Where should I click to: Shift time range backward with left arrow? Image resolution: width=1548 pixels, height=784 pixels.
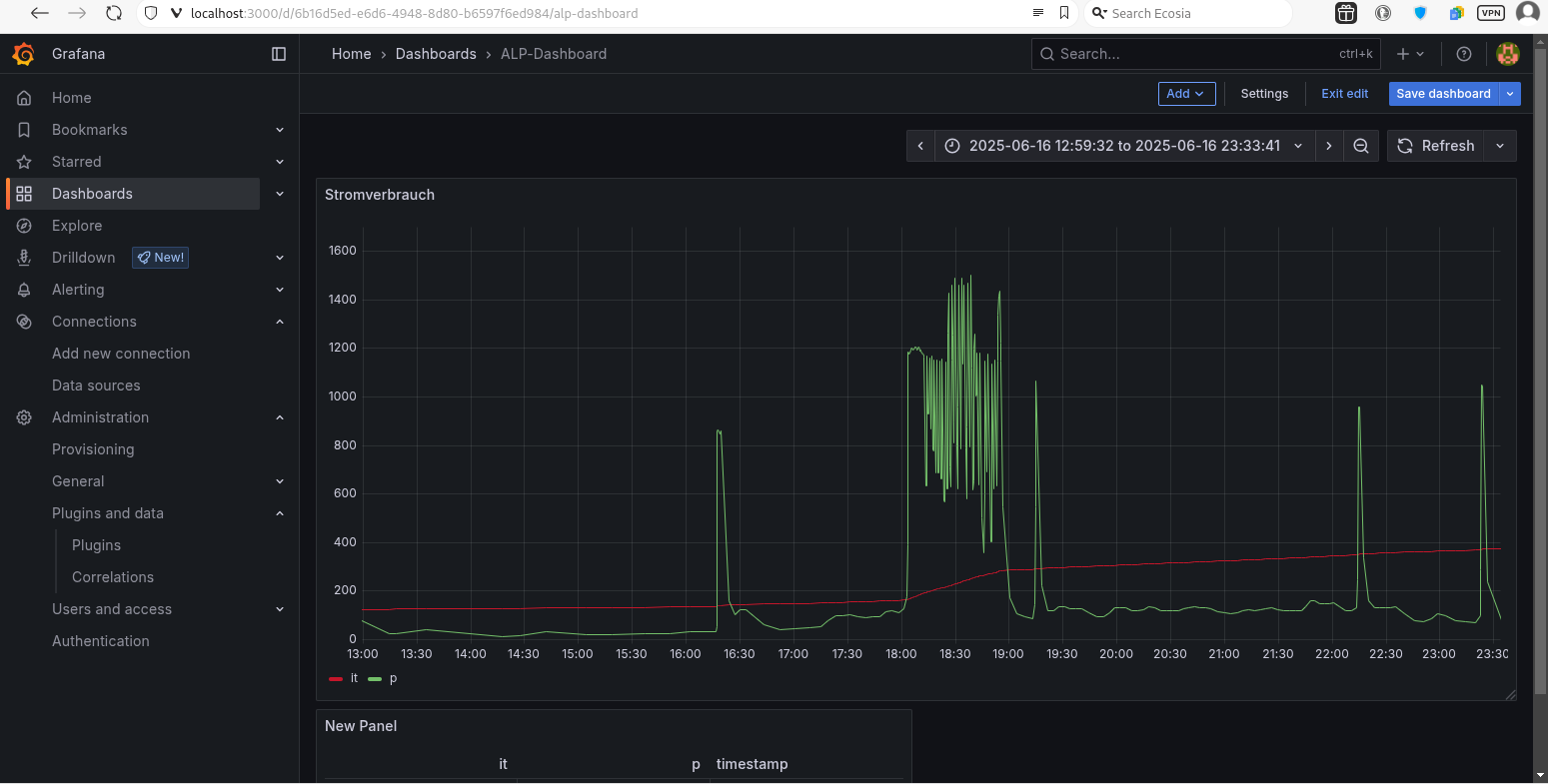click(x=920, y=146)
